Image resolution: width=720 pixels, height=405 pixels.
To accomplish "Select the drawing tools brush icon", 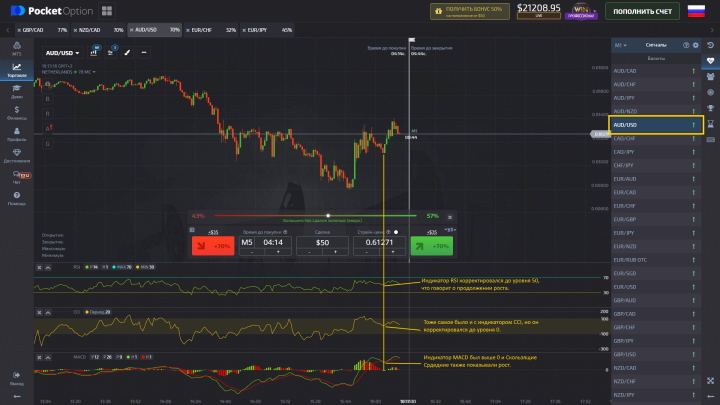I will click(x=126, y=51).
